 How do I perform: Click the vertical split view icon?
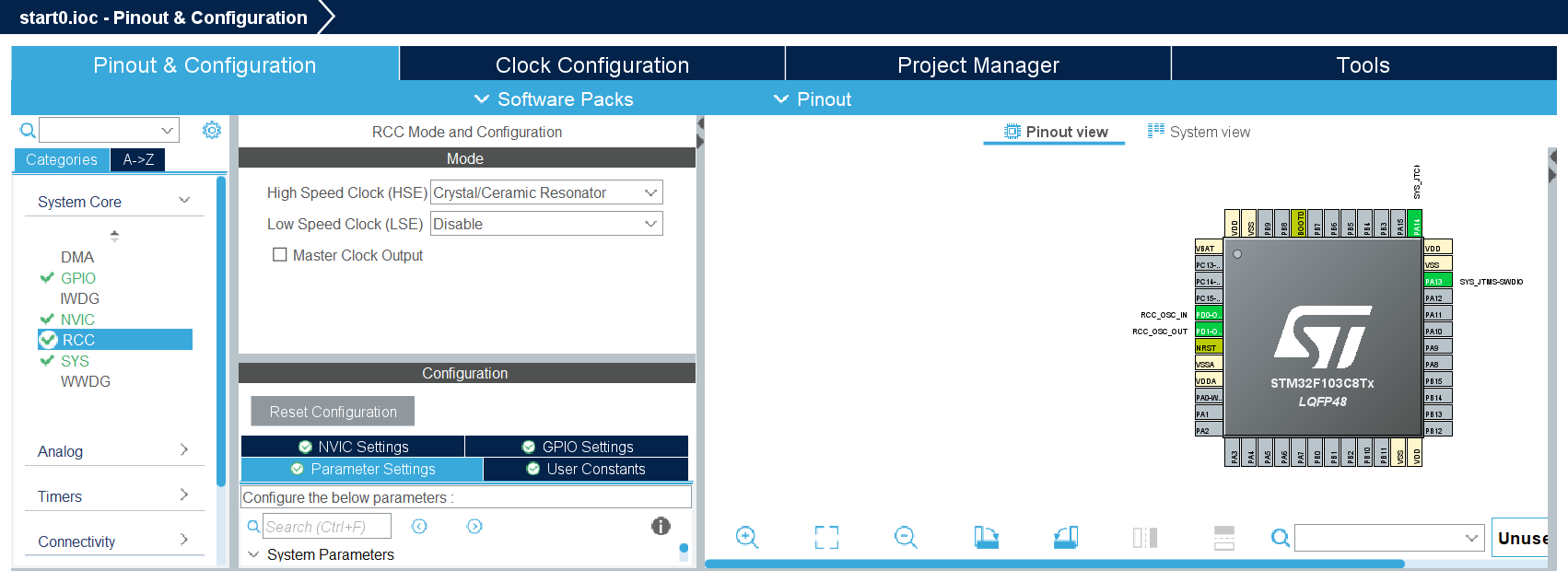point(1145,538)
